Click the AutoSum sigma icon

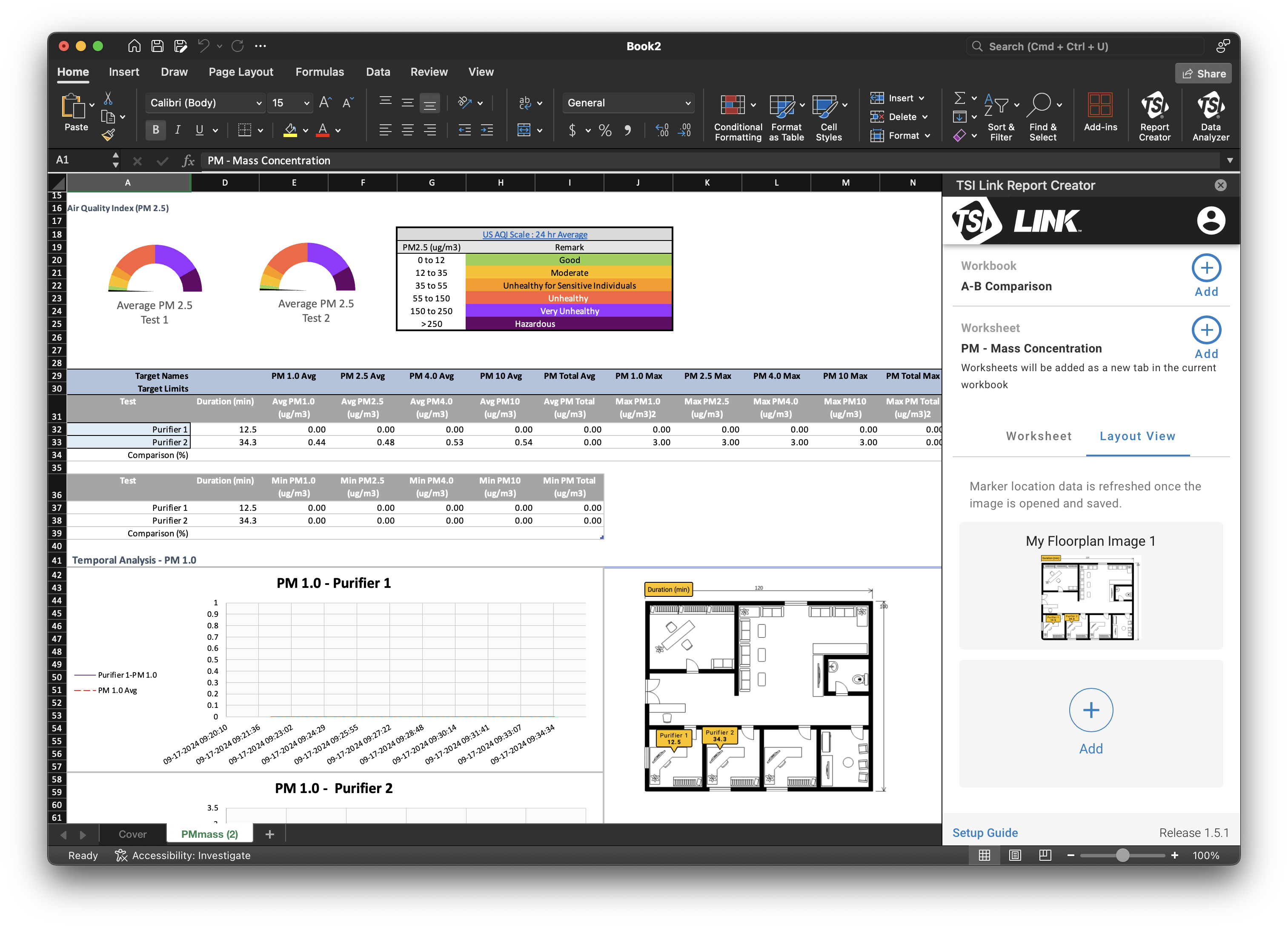point(959,98)
